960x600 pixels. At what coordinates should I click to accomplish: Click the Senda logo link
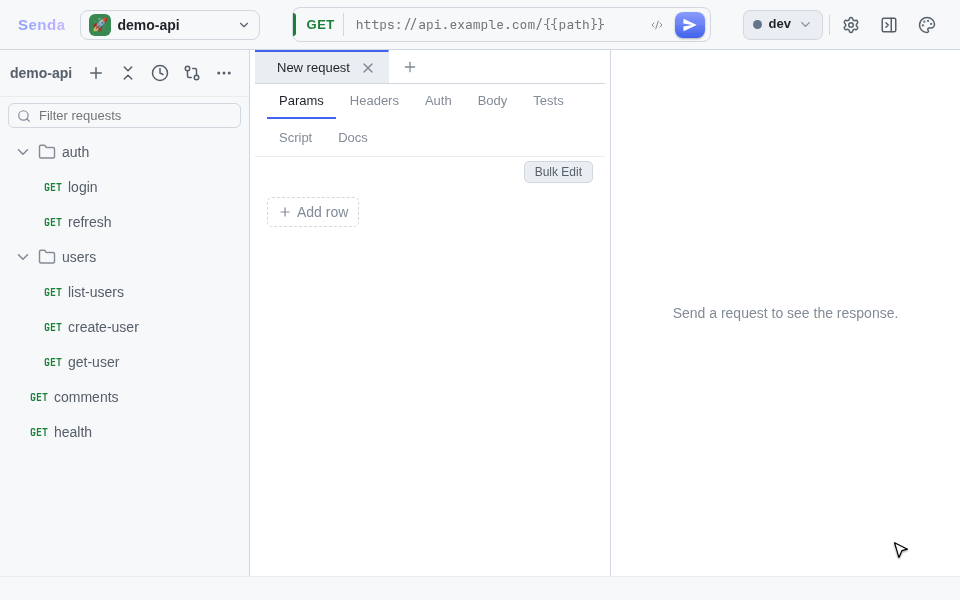pyautogui.click(x=42, y=25)
